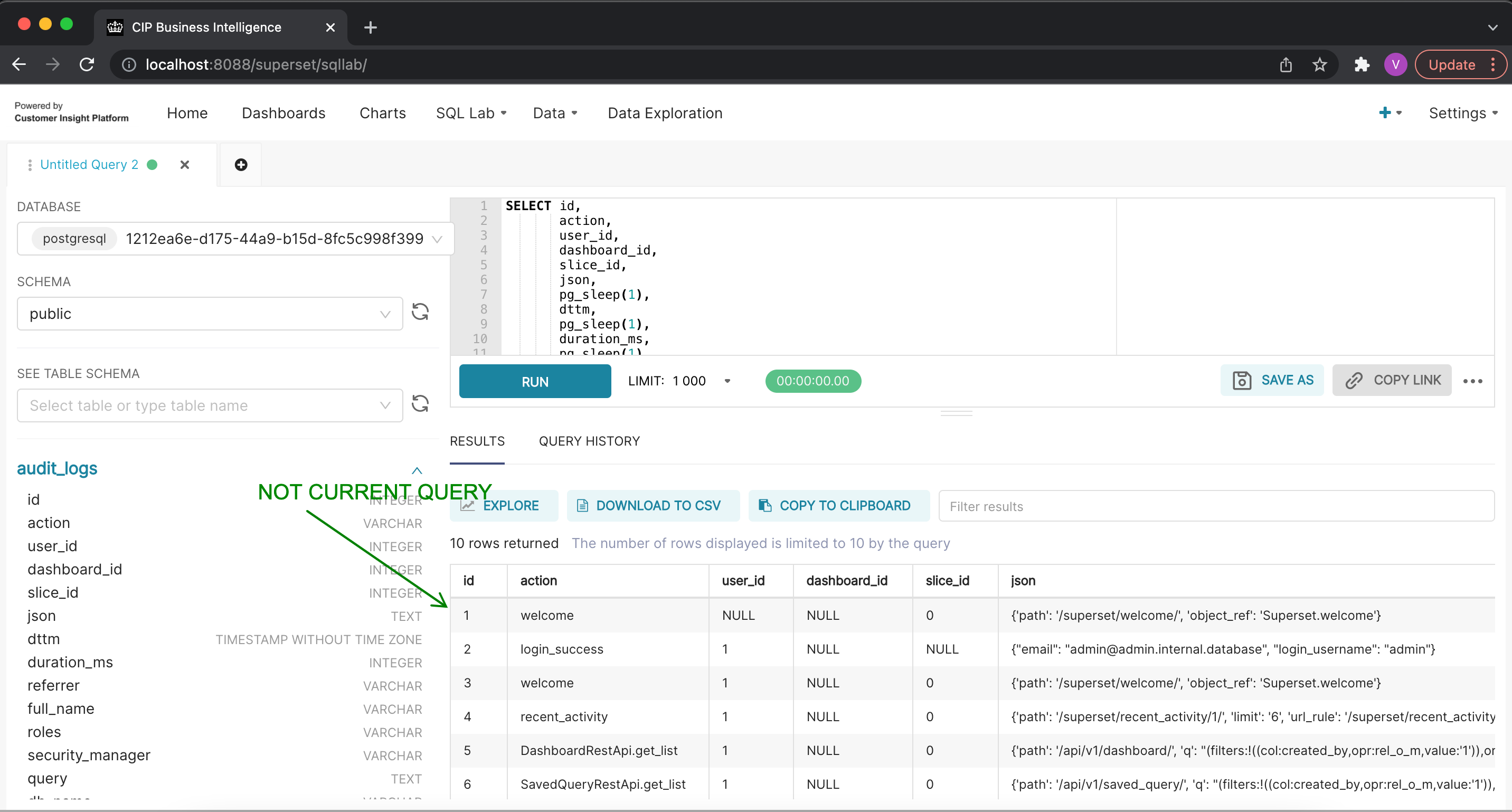Open a new query tab with the plus icon
The image size is (1512, 812).
(241, 164)
